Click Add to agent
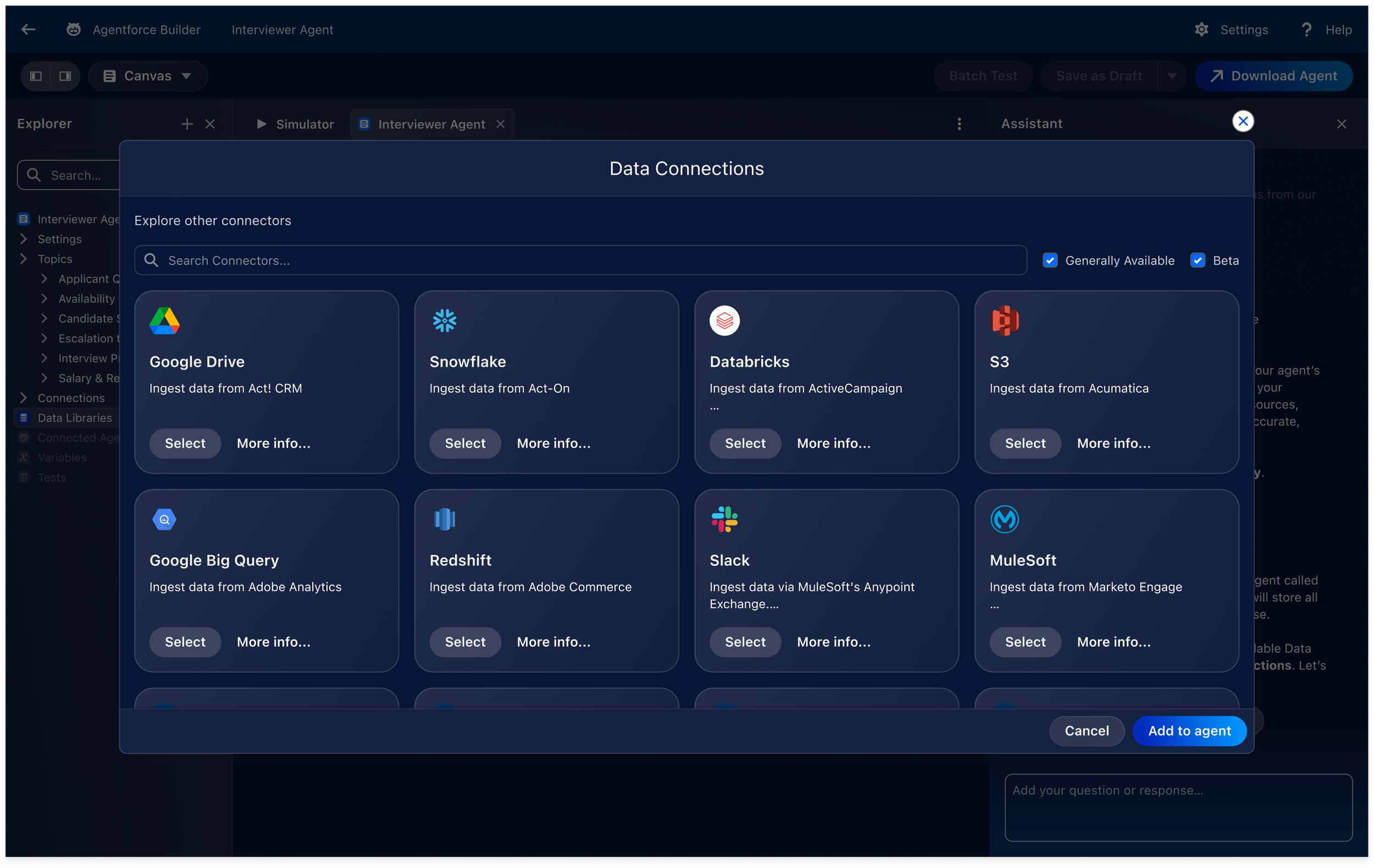1374x868 pixels. click(1190, 731)
